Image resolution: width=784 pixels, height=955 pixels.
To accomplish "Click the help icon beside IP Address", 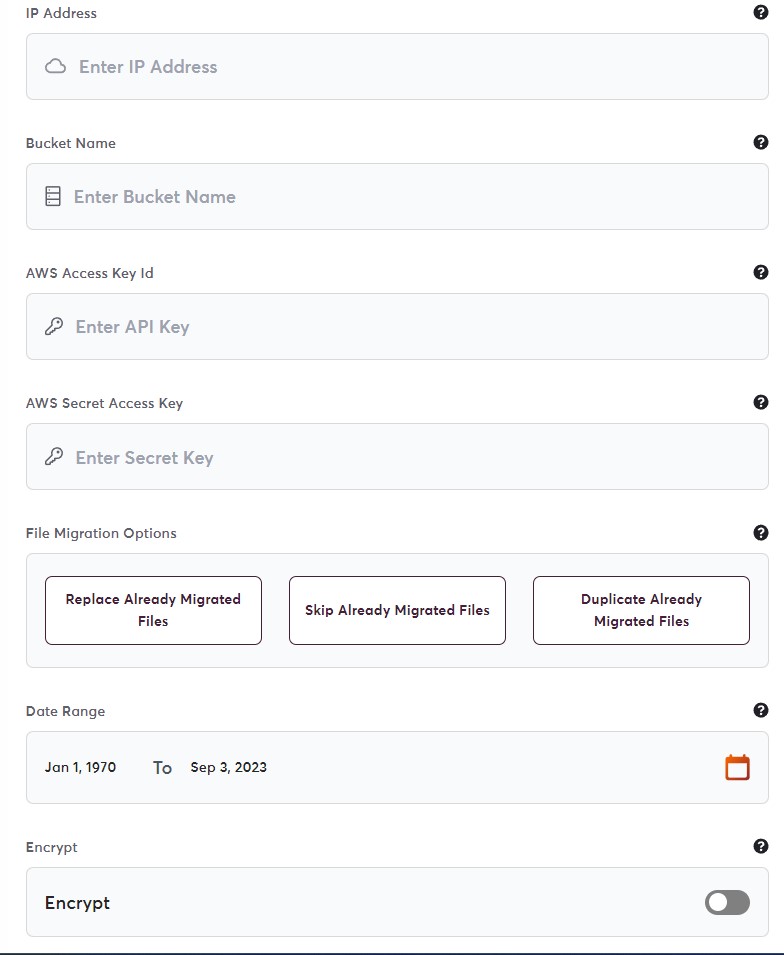I will coord(760,13).
